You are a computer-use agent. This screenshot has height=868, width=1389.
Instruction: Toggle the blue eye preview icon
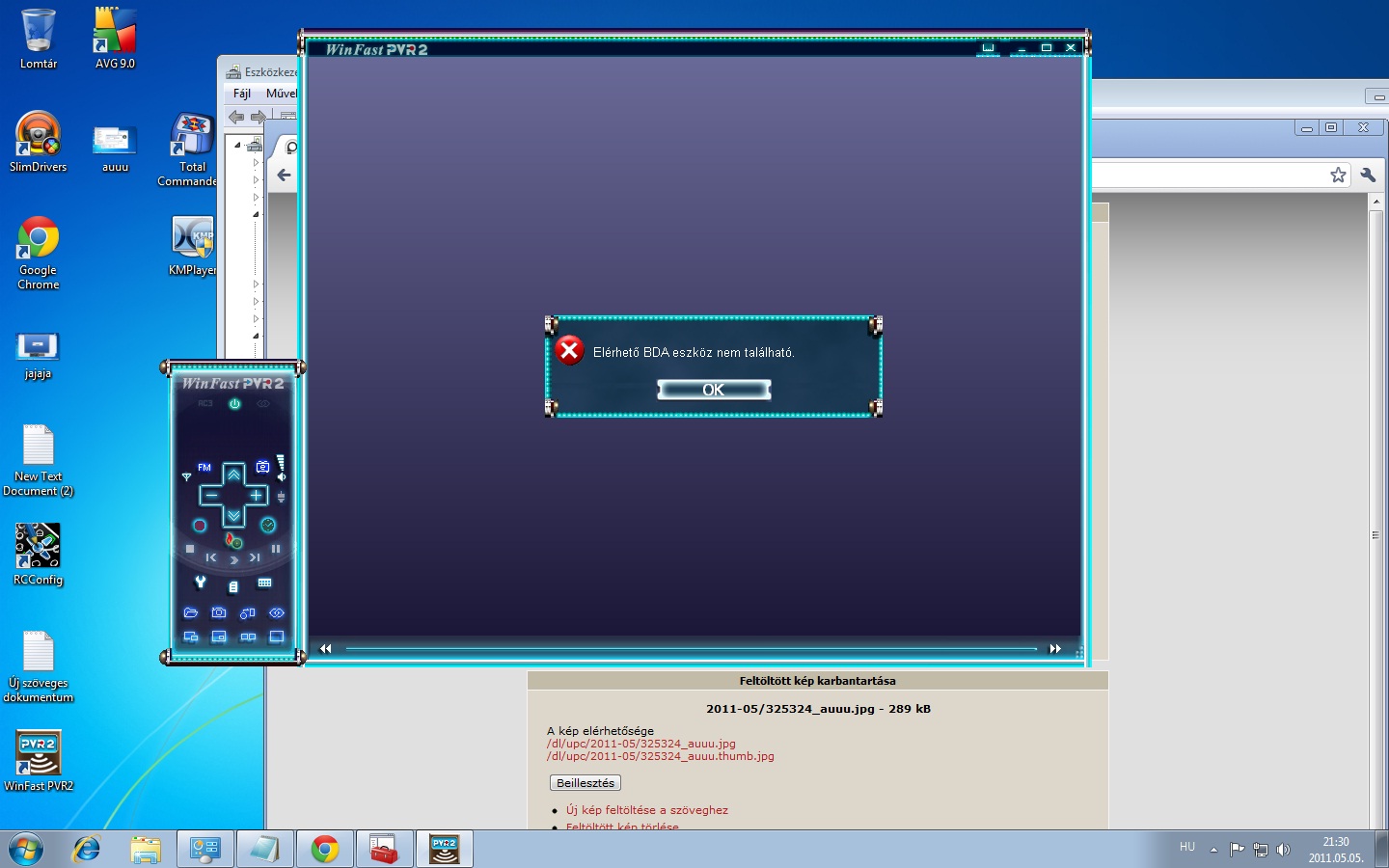[277, 612]
